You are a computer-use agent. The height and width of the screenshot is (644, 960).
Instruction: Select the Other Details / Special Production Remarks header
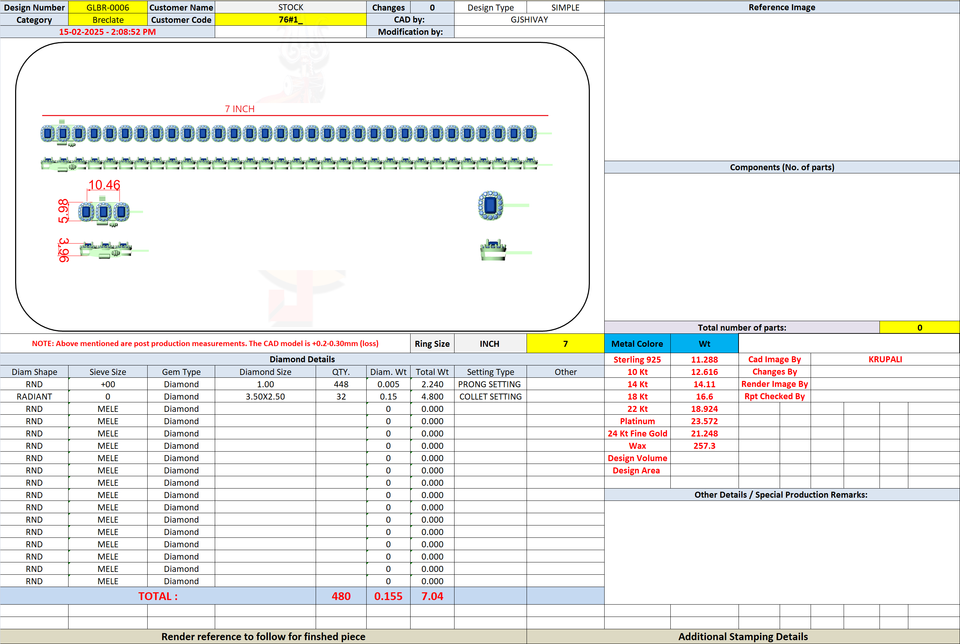[x=782, y=495]
